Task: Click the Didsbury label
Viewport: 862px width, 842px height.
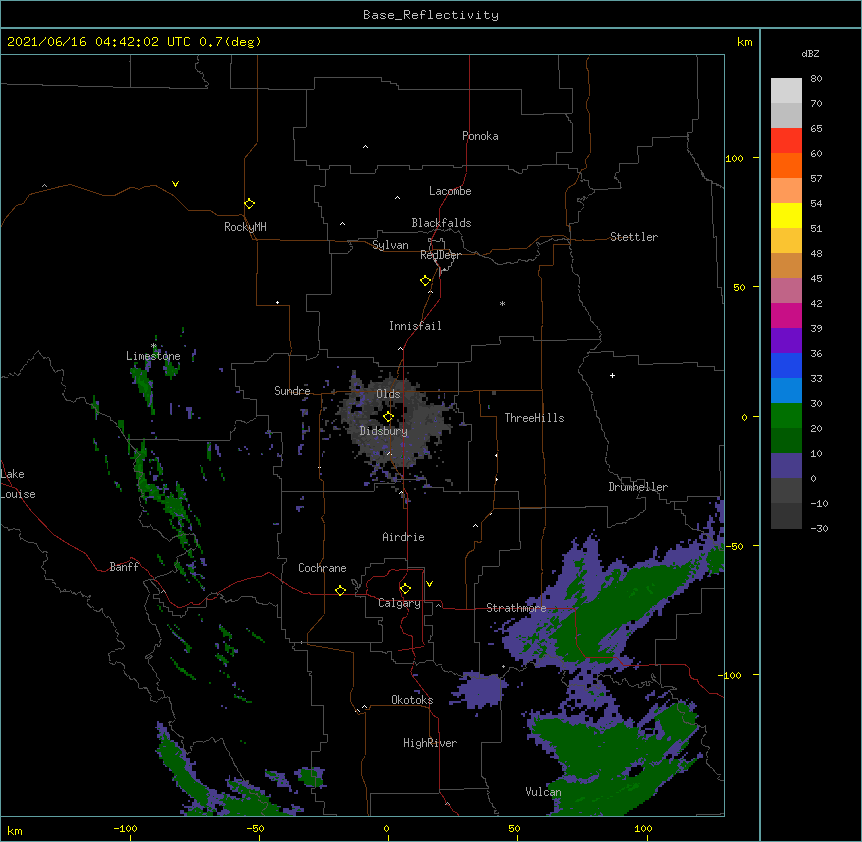Action: click(384, 431)
